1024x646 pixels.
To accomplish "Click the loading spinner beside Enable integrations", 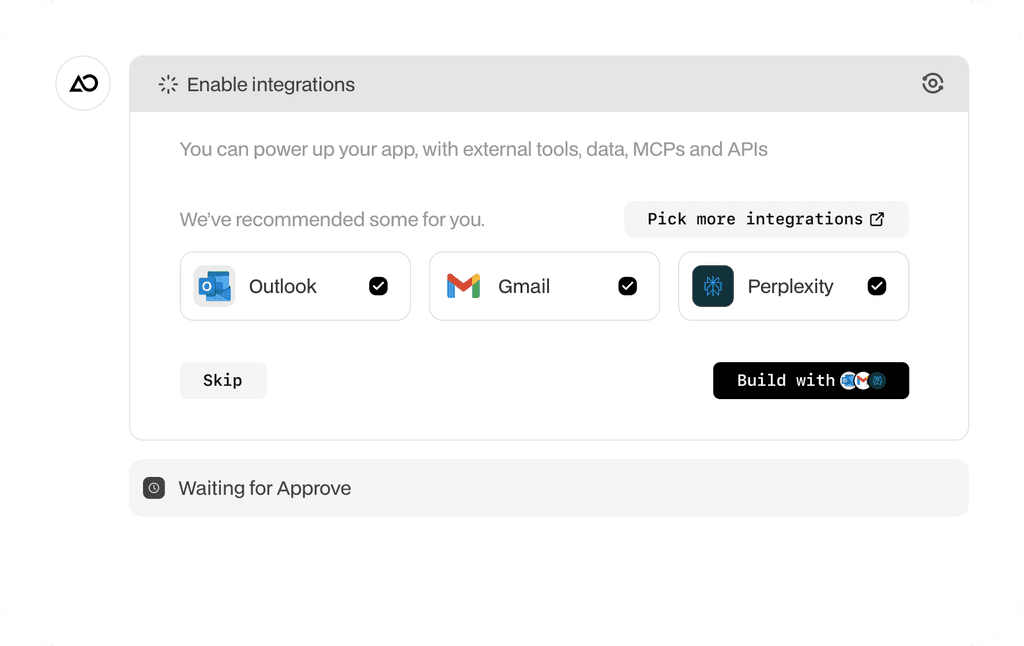I will pos(167,84).
